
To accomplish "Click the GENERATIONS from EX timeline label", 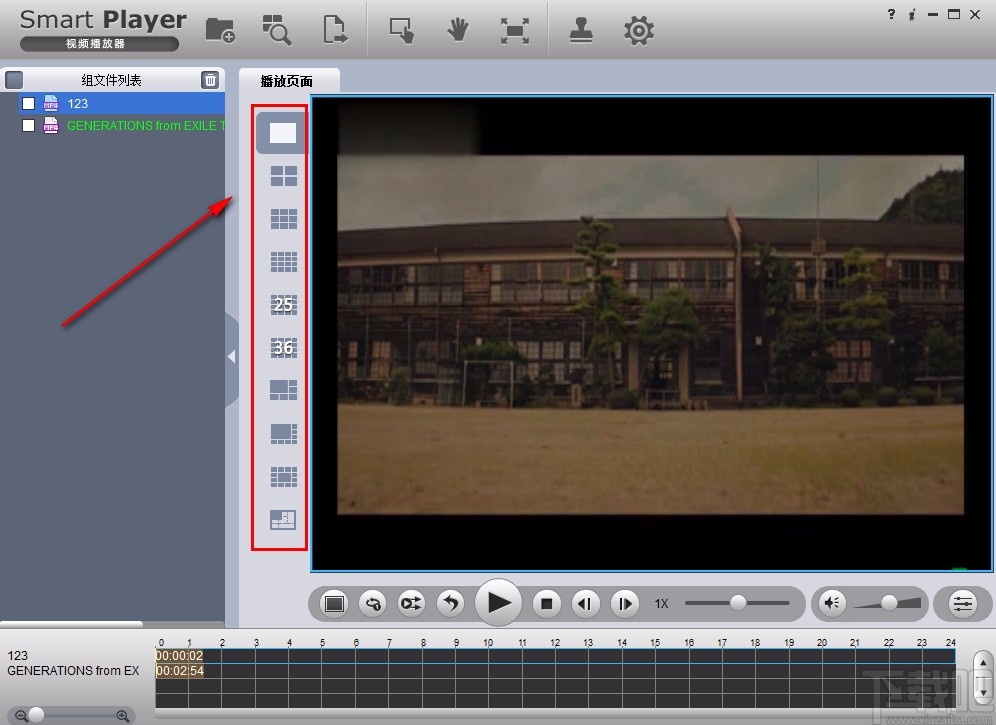I will click(x=73, y=670).
